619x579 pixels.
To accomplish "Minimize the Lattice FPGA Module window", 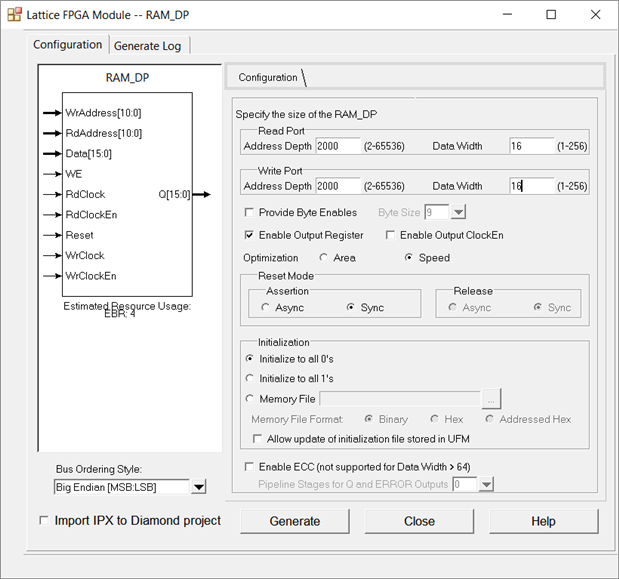I will 507,15.
